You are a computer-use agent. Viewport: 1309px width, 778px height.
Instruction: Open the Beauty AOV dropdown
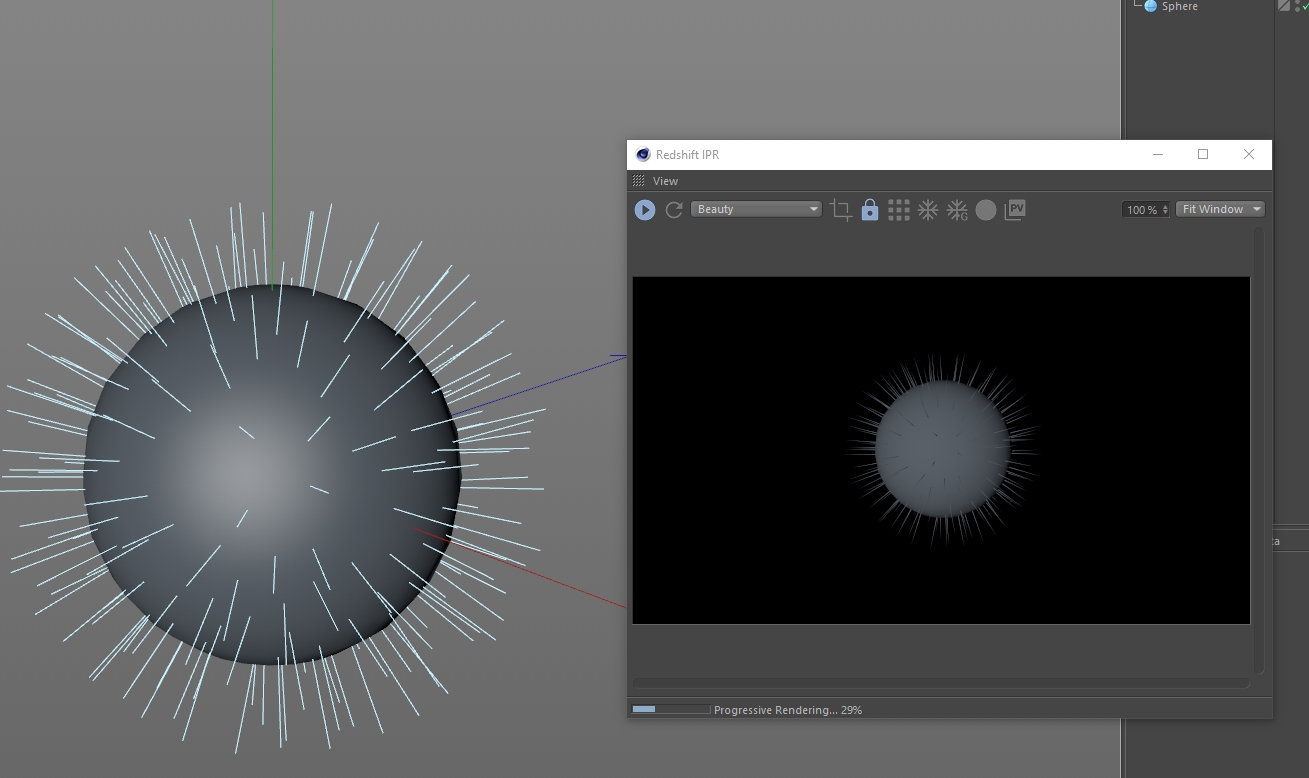[756, 209]
